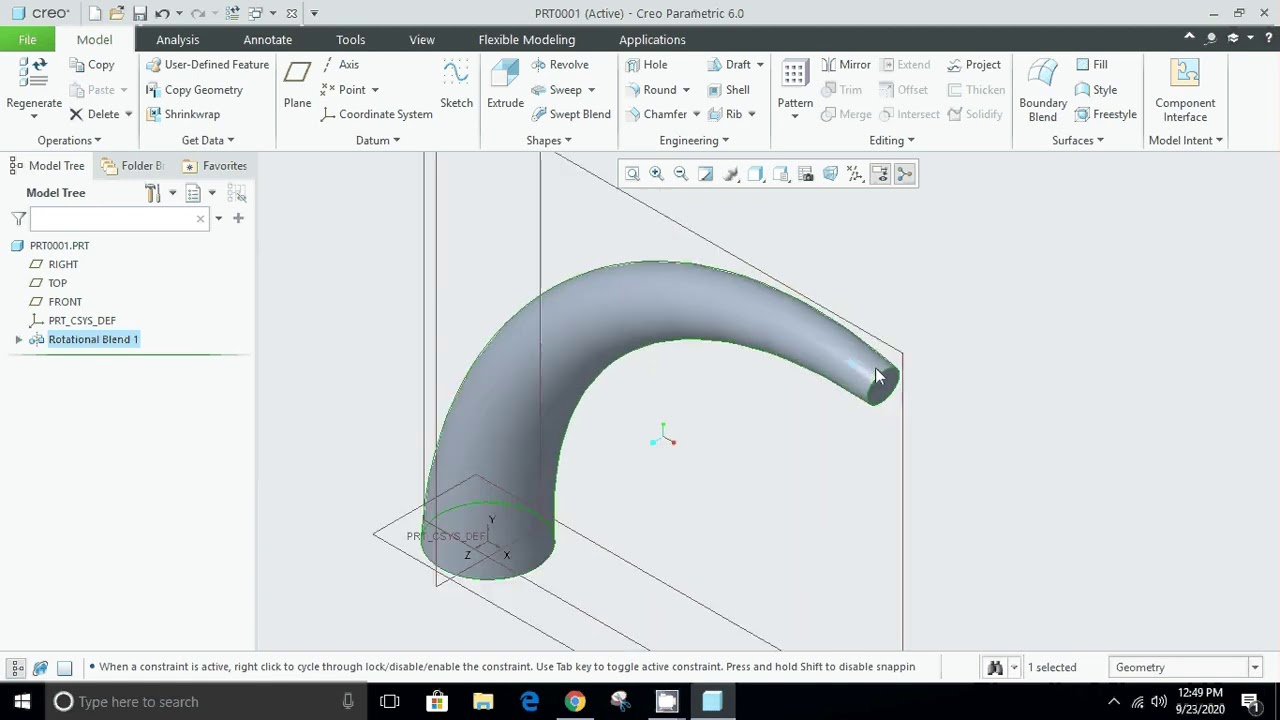The image size is (1280, 720).
Task: Click the Undo icon
Action: [162, 14]
